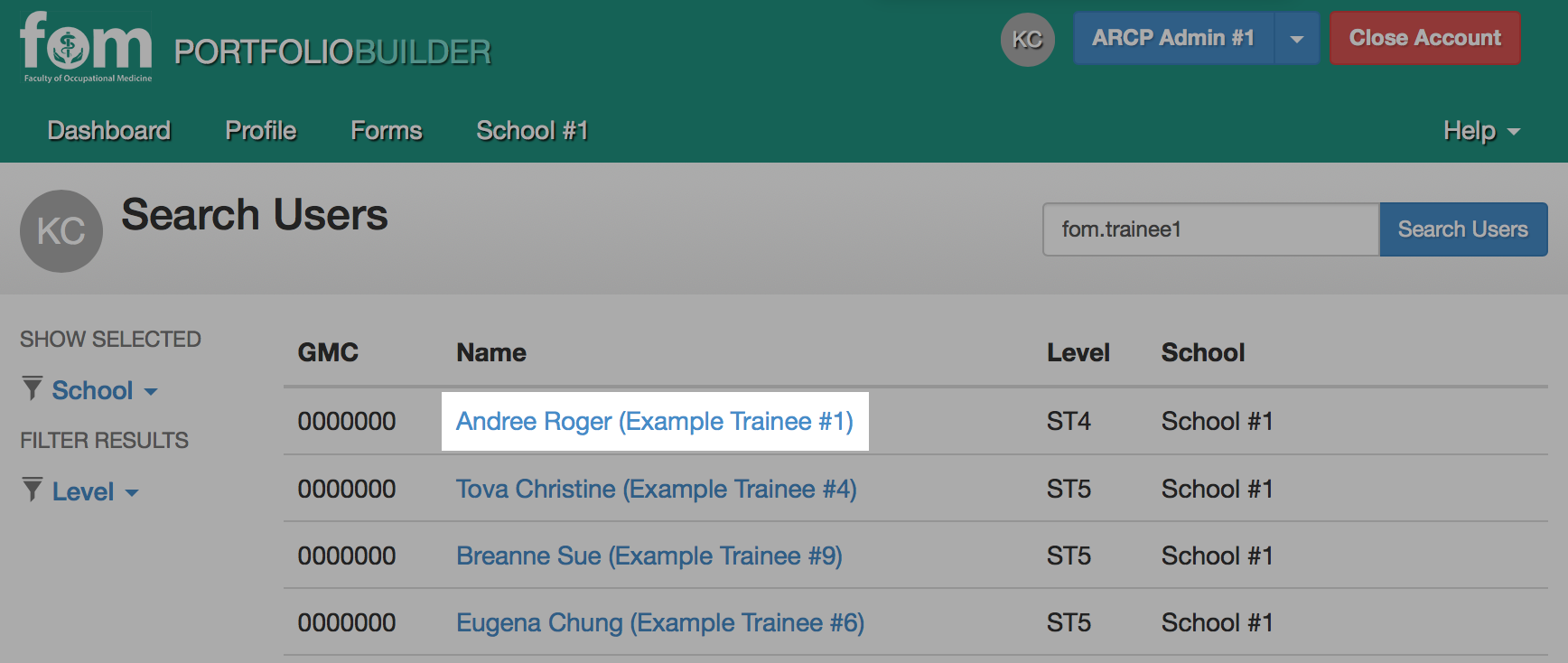Open Andree Roger Example Trainee #1
The image size is (1568, 663).
(655, 421)
